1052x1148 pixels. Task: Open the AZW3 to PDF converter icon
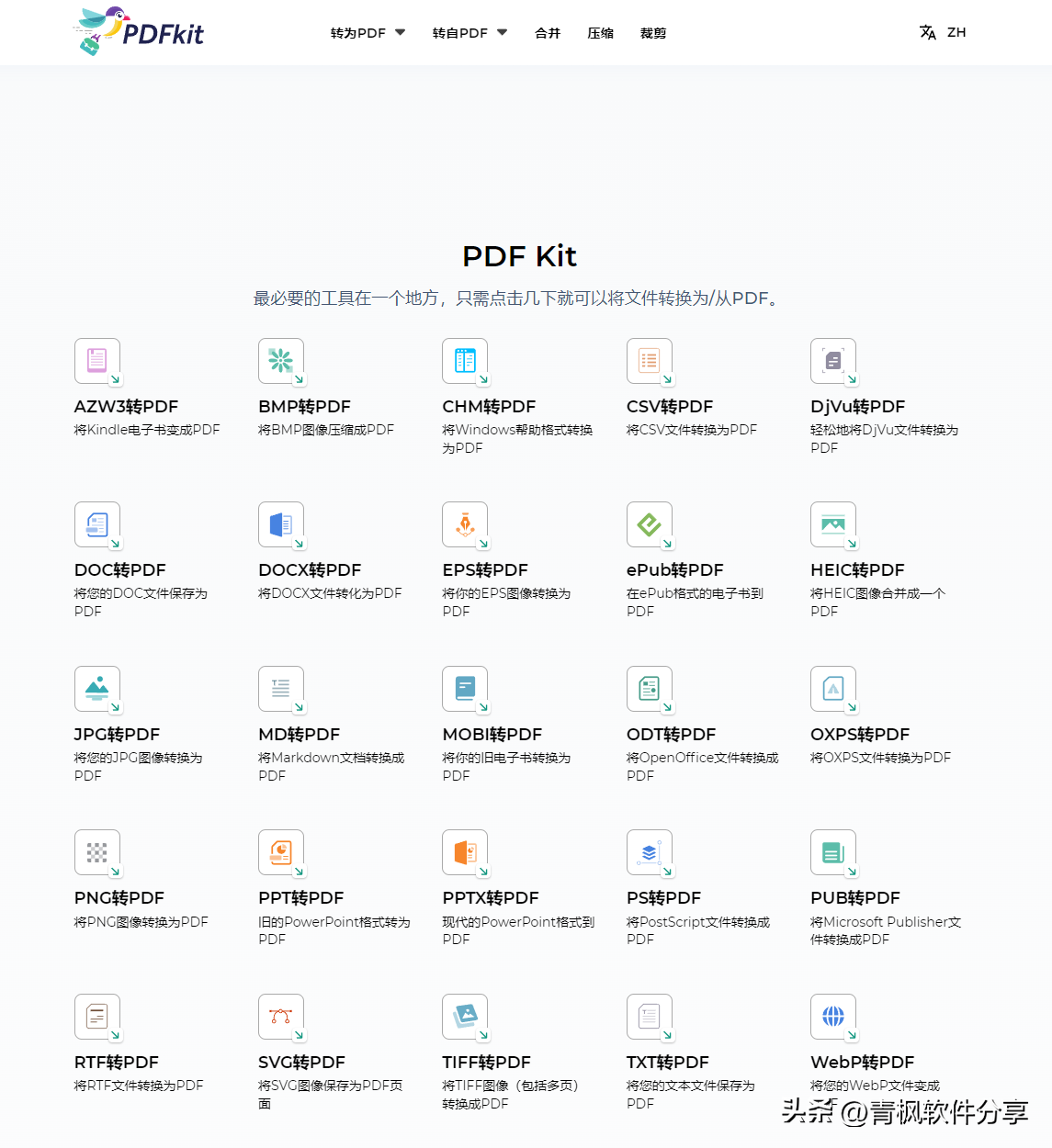tap(97, 361)
